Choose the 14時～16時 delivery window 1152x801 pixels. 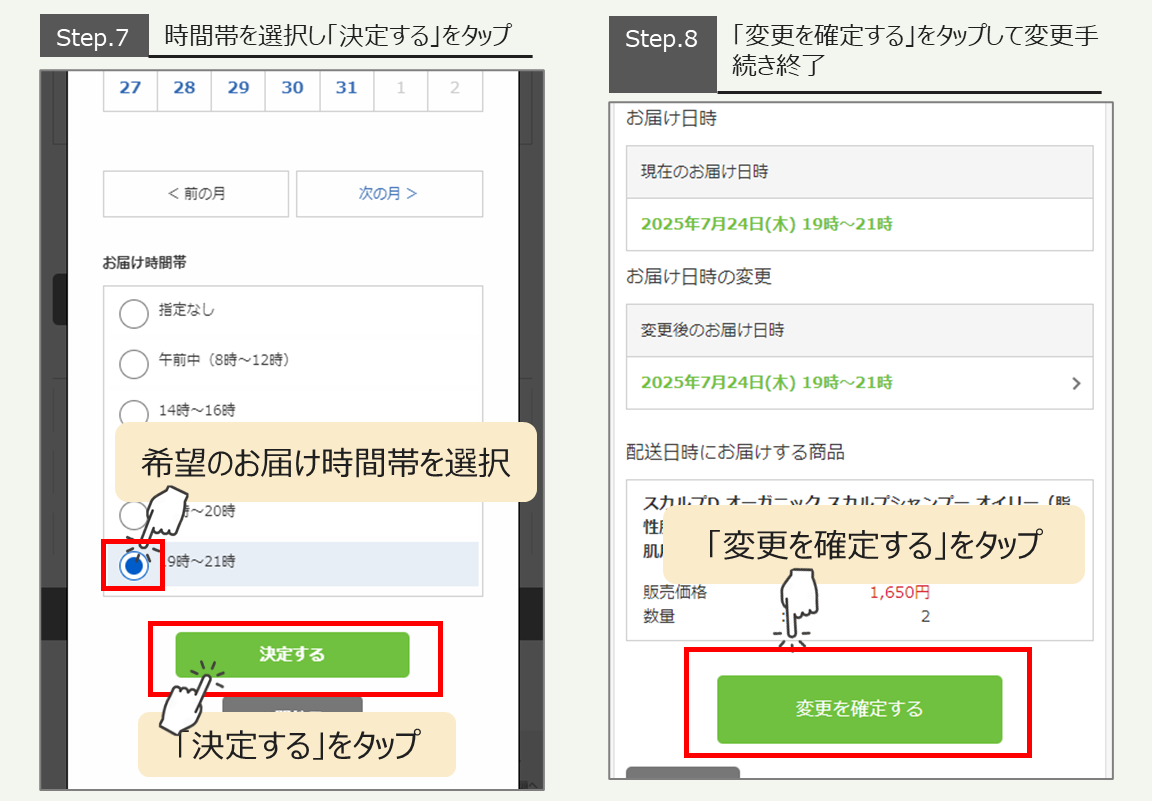coord(134,413)
